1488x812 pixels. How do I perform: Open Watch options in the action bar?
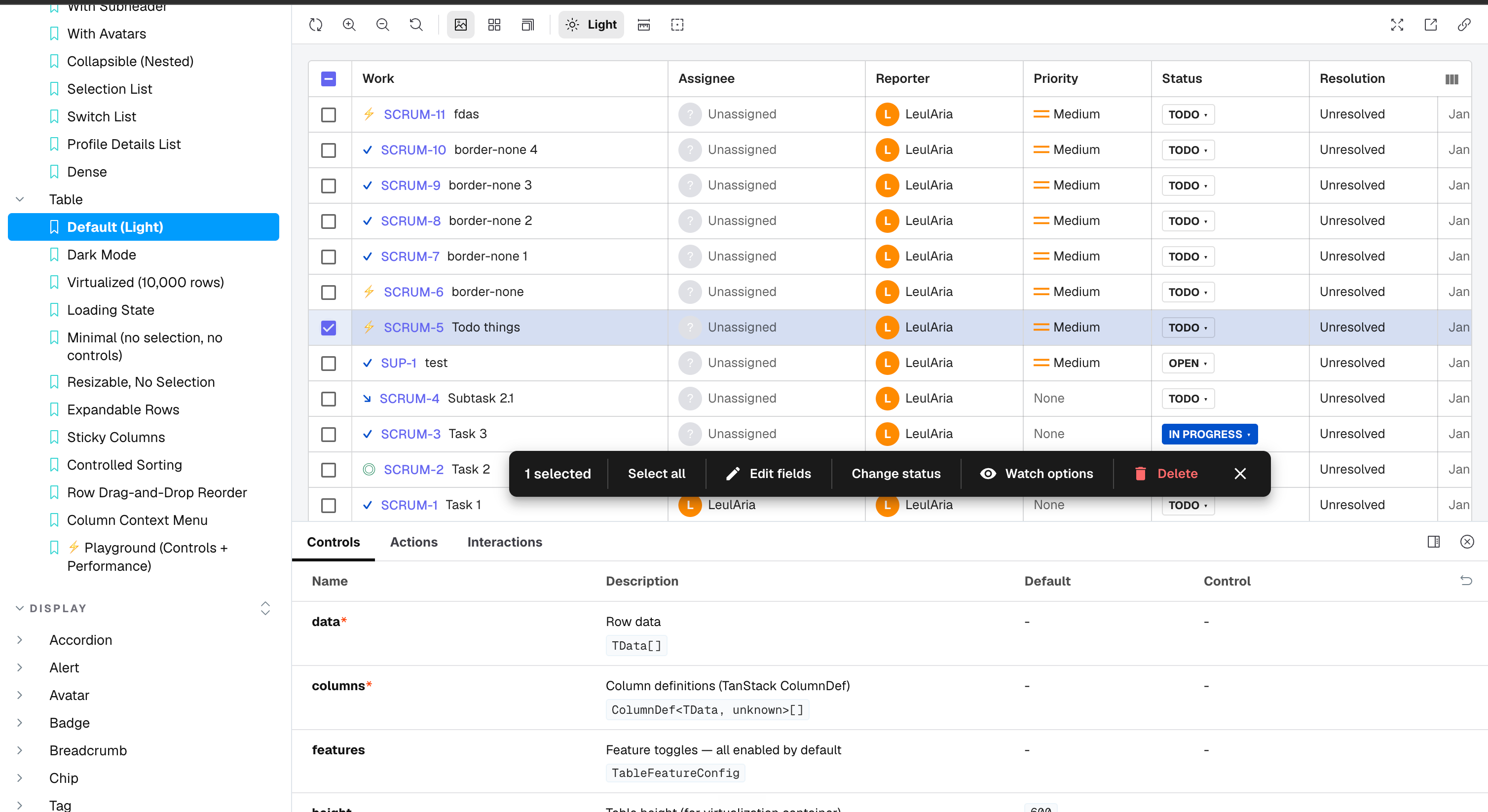tap(1037, 474)
